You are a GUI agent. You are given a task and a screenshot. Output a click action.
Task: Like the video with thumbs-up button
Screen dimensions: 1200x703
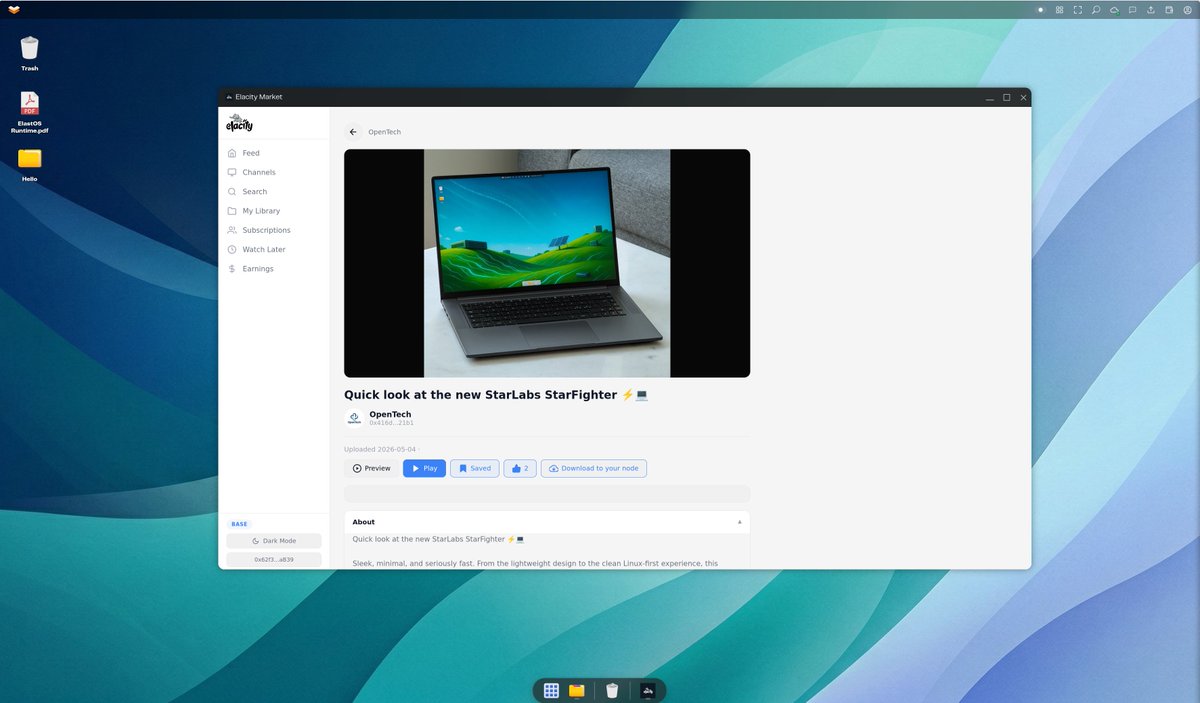(x=520, y=468)
